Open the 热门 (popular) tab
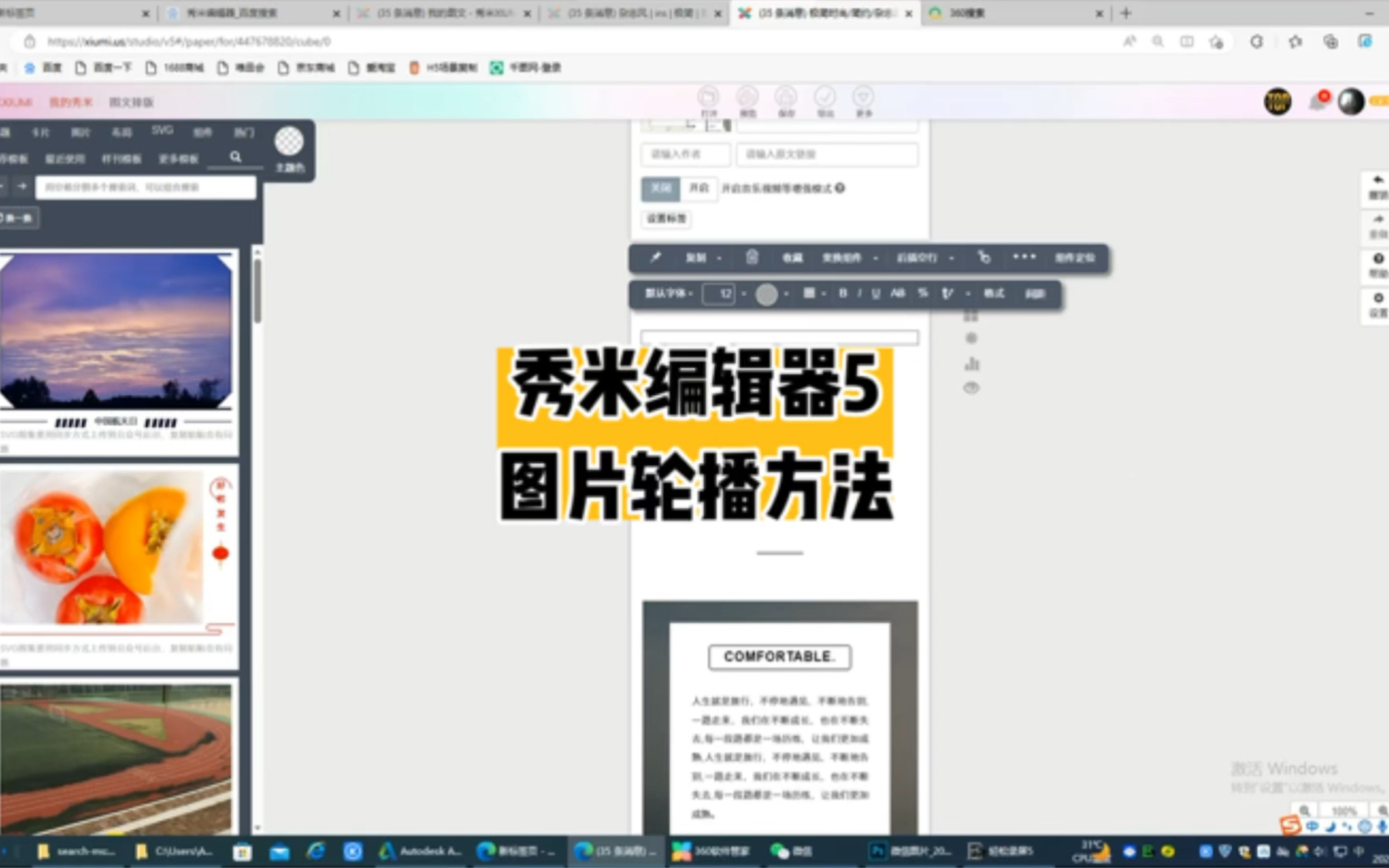 click(243, 133)
